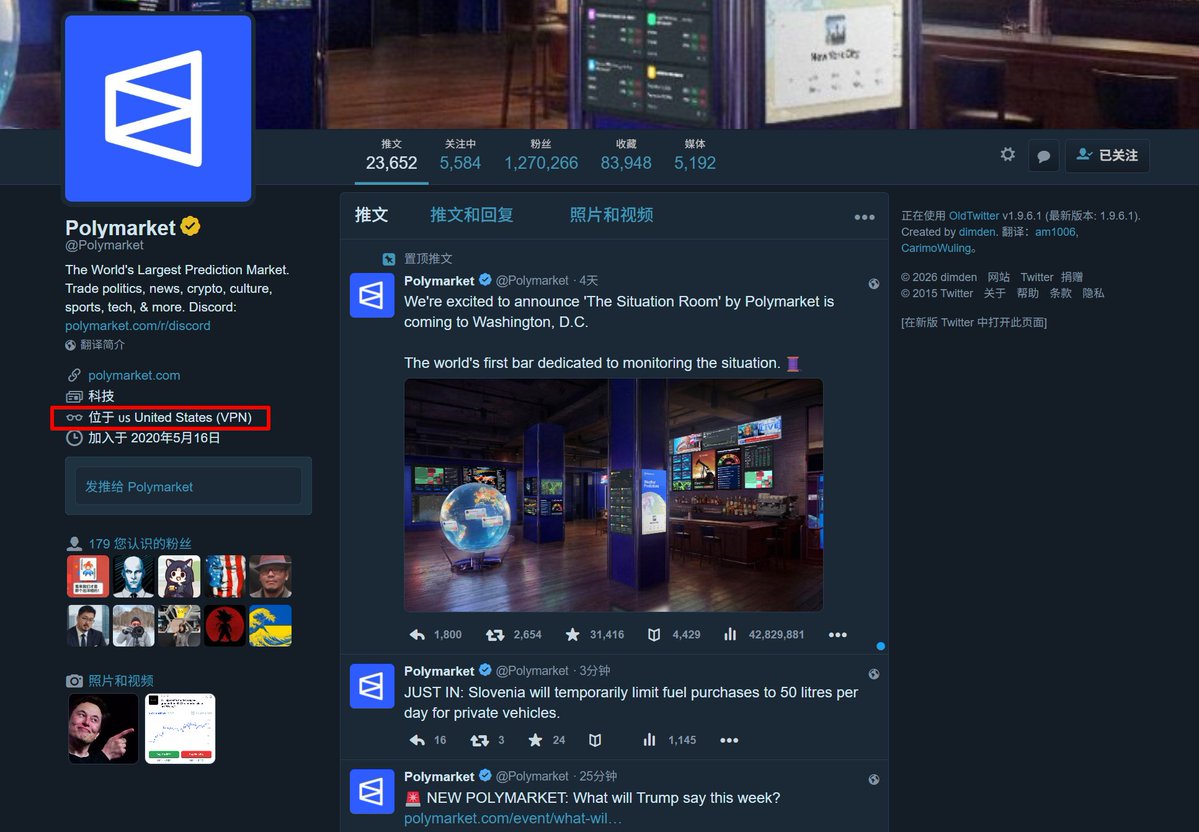Viewport: 1199px width, 832px height.
Task: Reply to the Slovenia fuel limit tweet
Action: [x=417, y=740]
